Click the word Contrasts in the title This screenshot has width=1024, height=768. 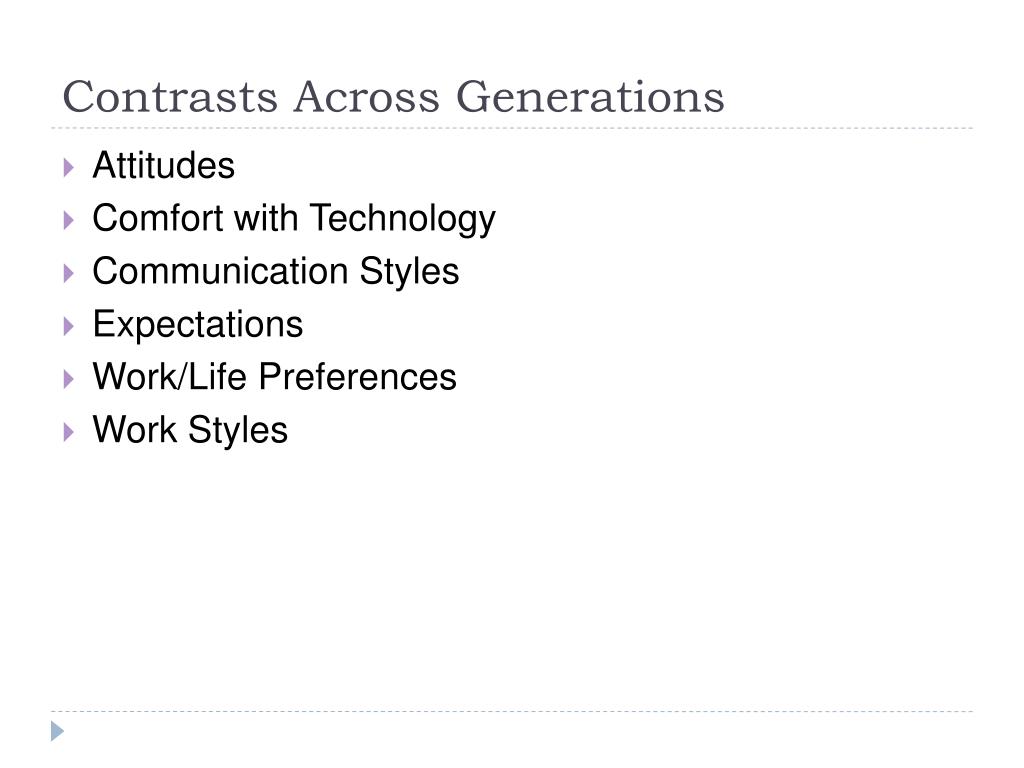[x=170, y=97]
